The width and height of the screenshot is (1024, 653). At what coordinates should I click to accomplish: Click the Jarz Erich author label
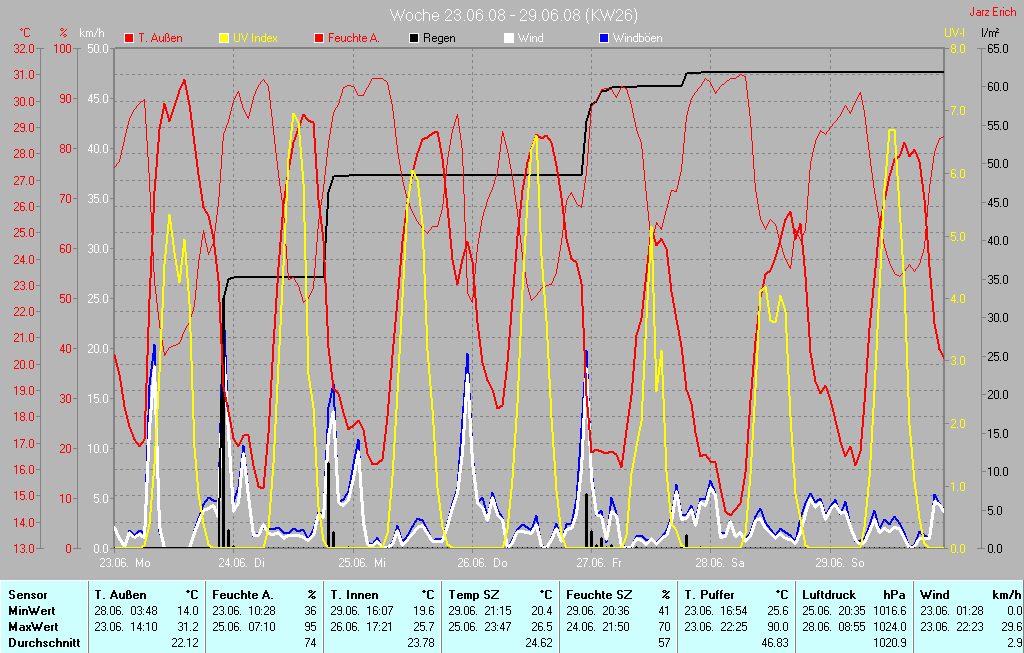pyautogui.click(x=993, y=13)
